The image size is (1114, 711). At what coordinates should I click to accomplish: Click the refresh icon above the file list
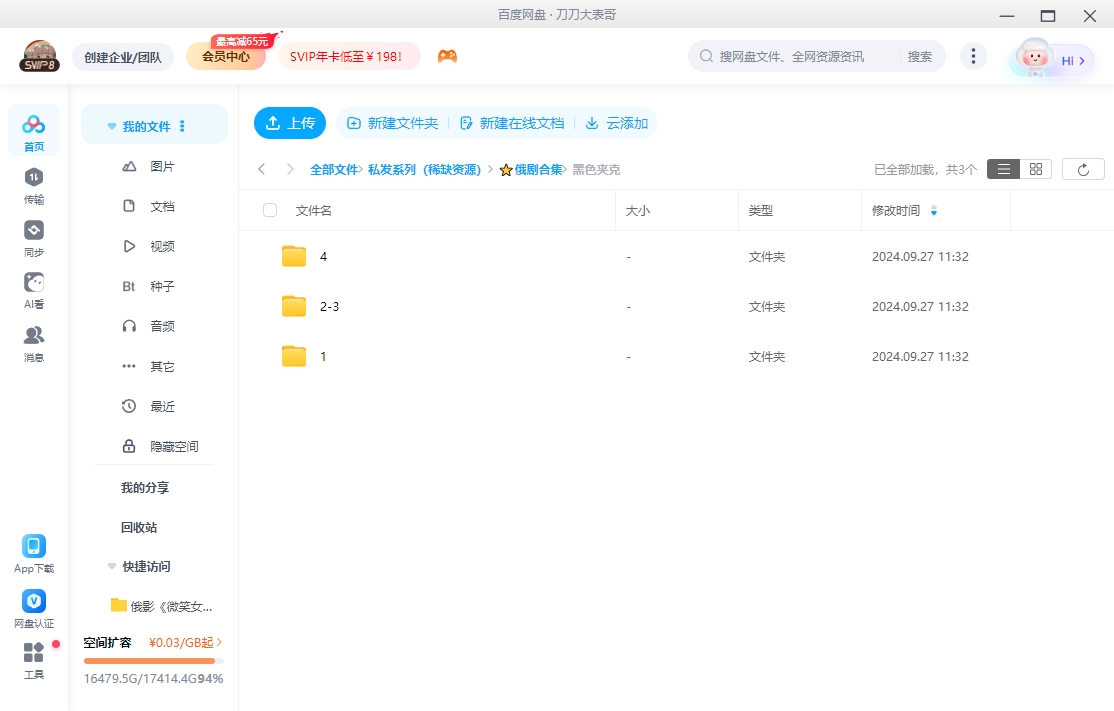pos(1083,169)
